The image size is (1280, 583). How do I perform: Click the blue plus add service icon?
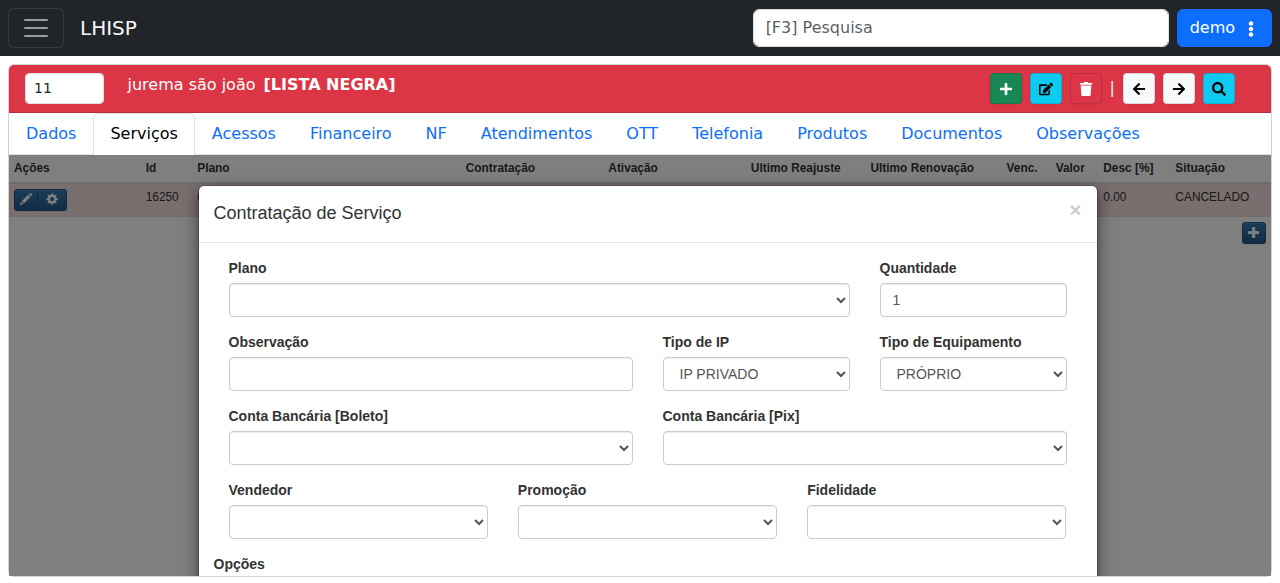coord(1254,233)
